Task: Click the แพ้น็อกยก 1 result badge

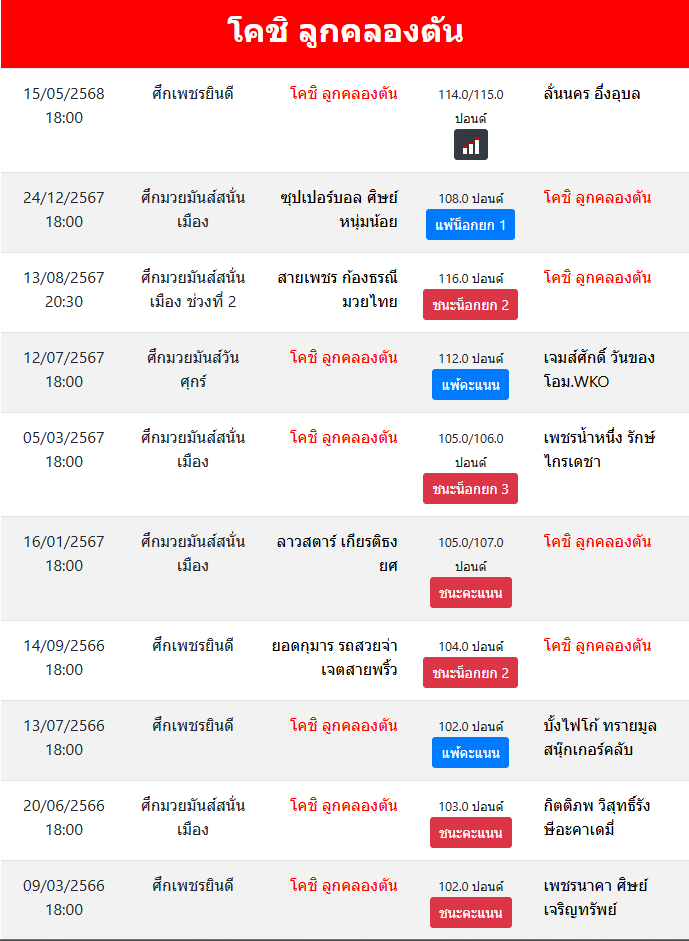Action: click(471, 224)
